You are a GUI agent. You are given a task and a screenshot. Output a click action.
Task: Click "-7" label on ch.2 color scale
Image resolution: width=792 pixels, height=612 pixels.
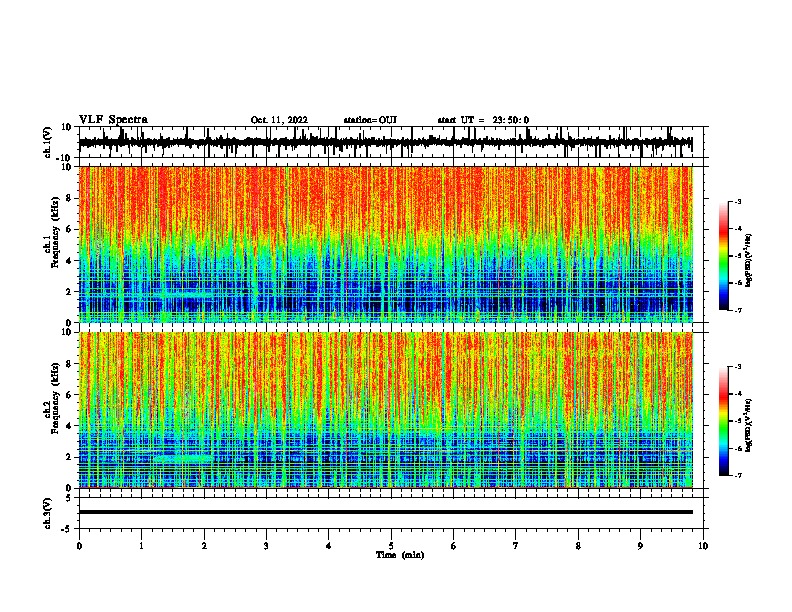pyautogui.click(x=737, y=475)
